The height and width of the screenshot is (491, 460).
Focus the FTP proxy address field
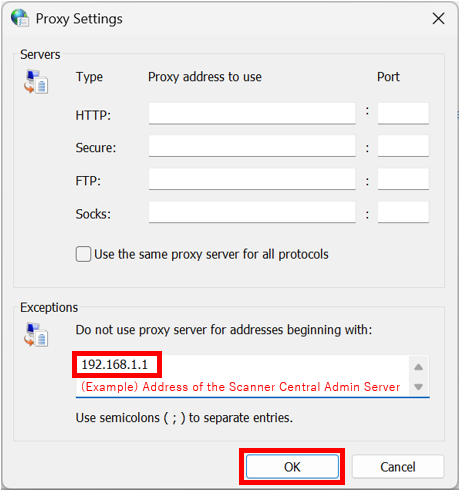(x=252, y=179)
